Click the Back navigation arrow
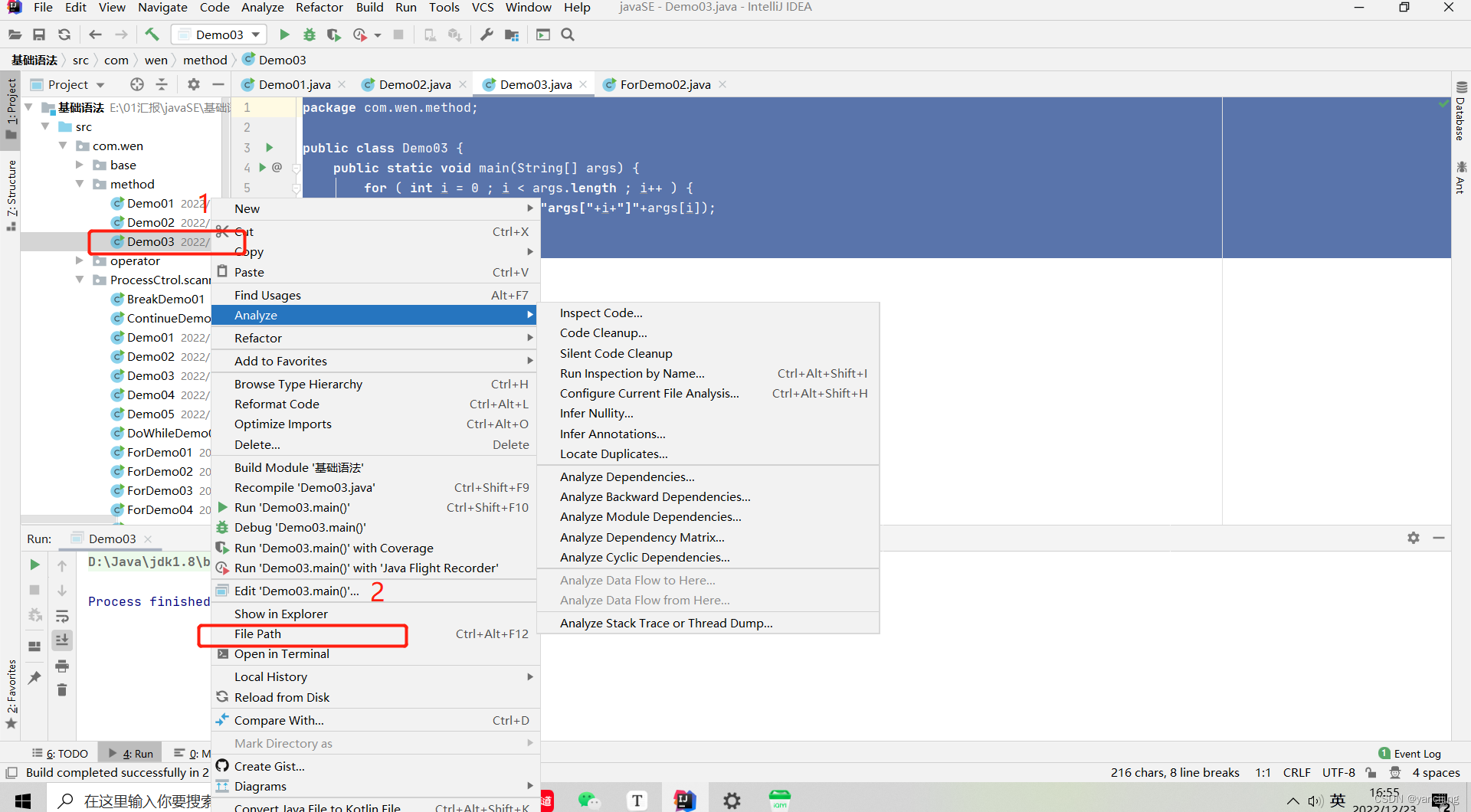The width and height of the screenshot is (1471, 812). click(95, 34)
